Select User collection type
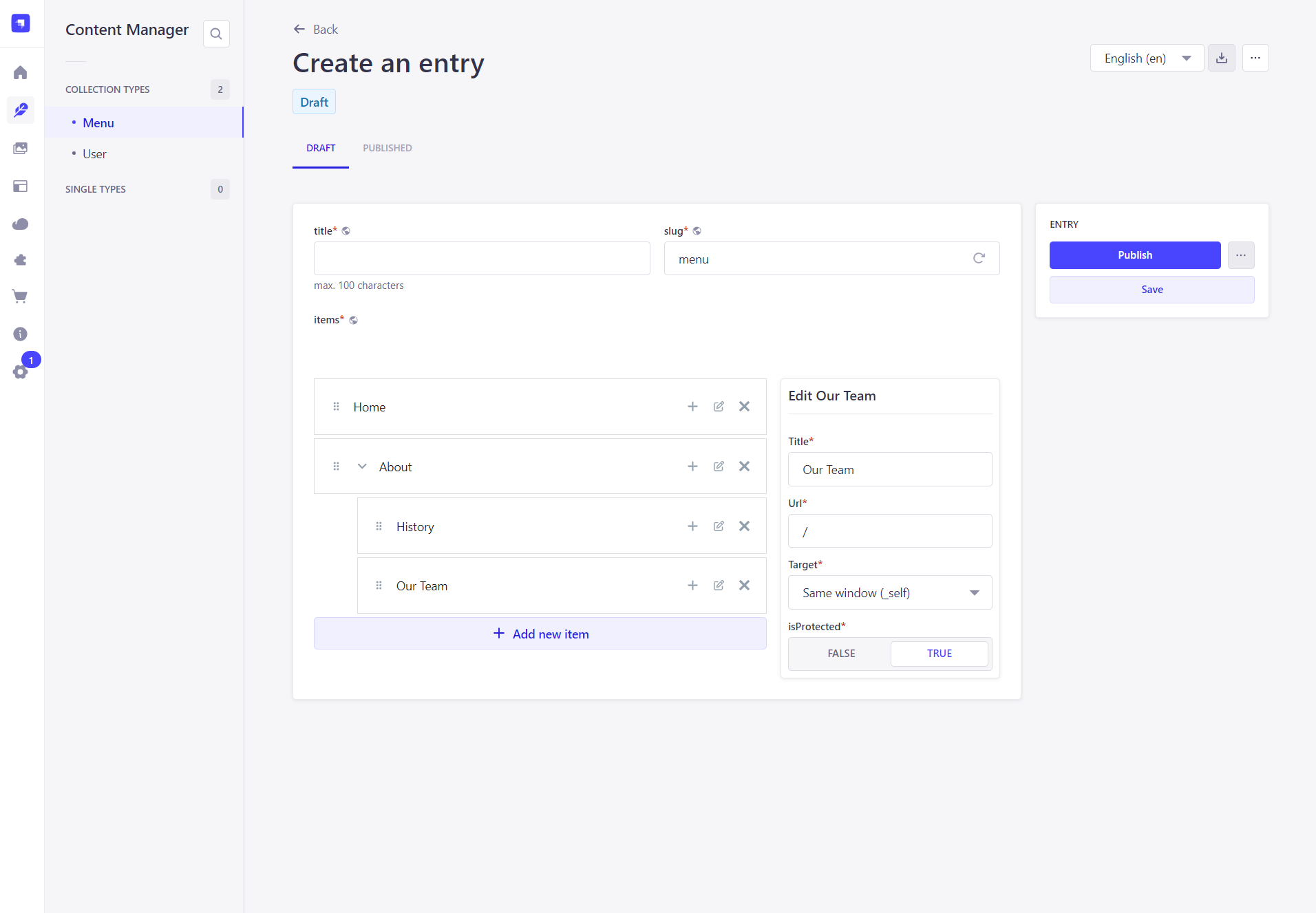Viewport: 1316px width, 913px height. (95, 154)
